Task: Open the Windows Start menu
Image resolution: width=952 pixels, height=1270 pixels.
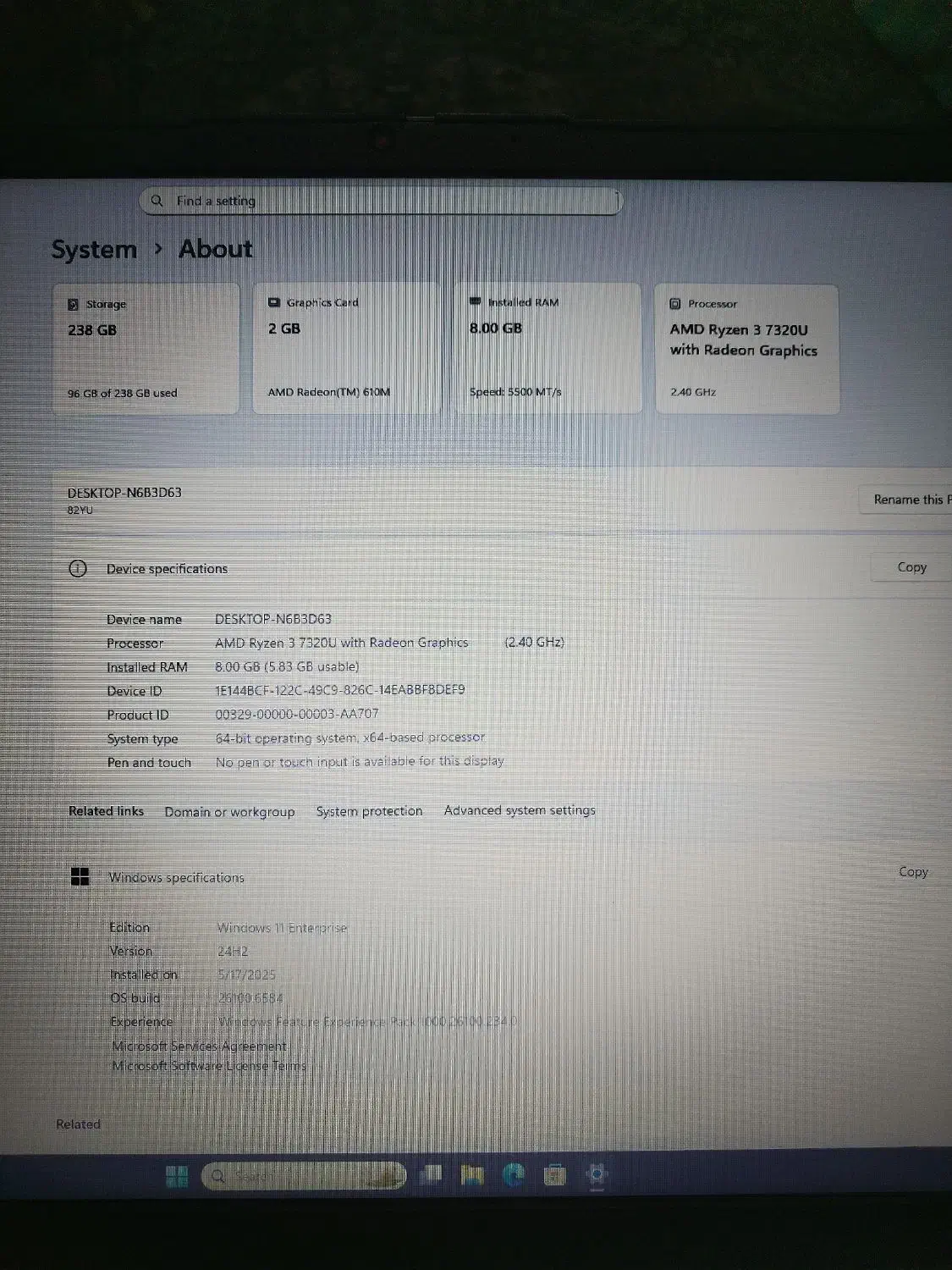Action: point(177,1176)
